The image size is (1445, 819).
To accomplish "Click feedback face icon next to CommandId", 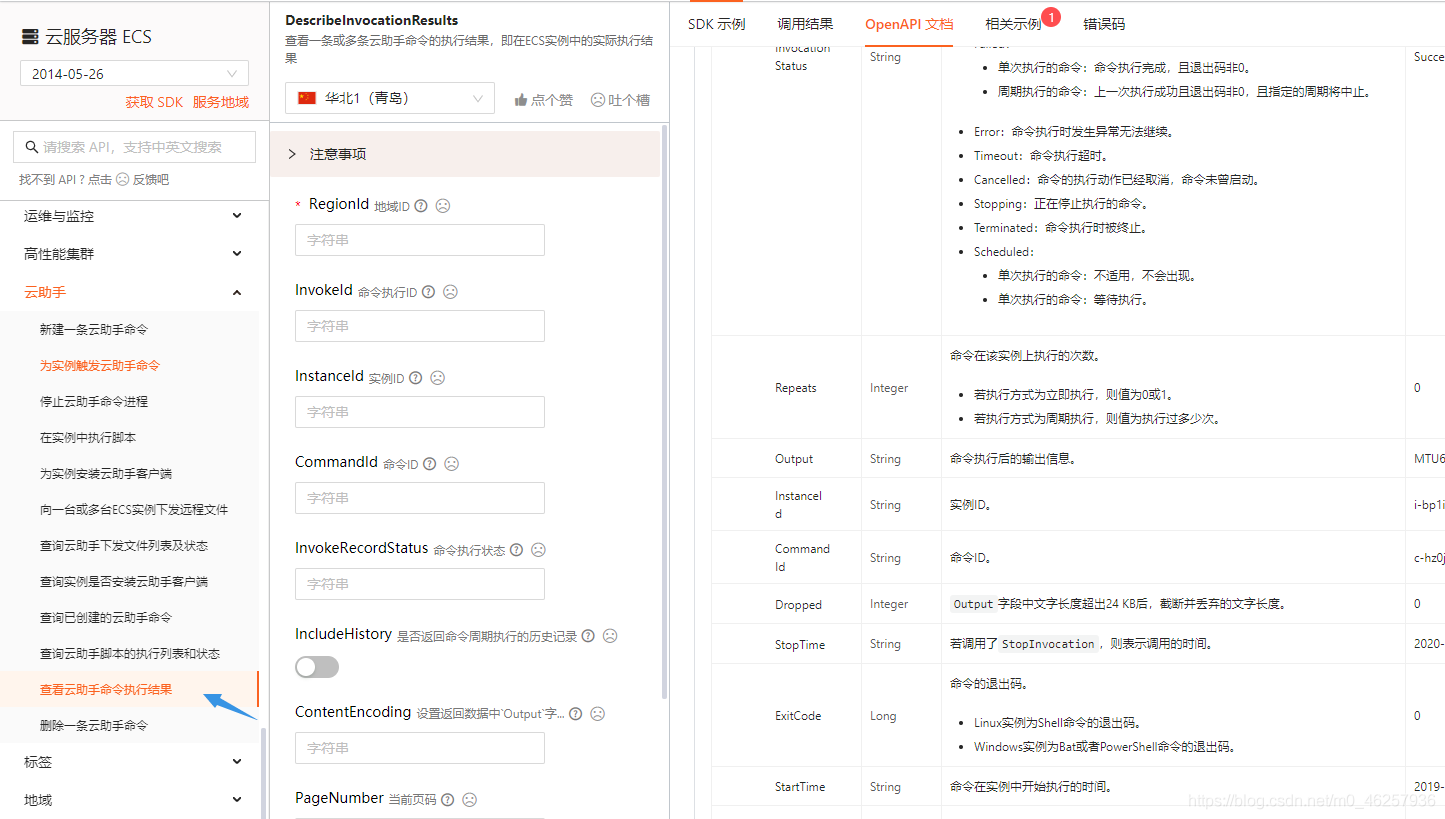I will (451, 464).
